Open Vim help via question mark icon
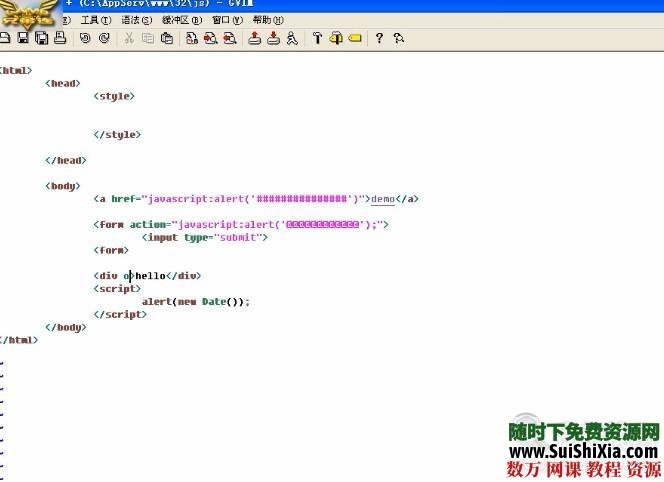This screenshot has height=482, width=664. click(x=379, y=38)
